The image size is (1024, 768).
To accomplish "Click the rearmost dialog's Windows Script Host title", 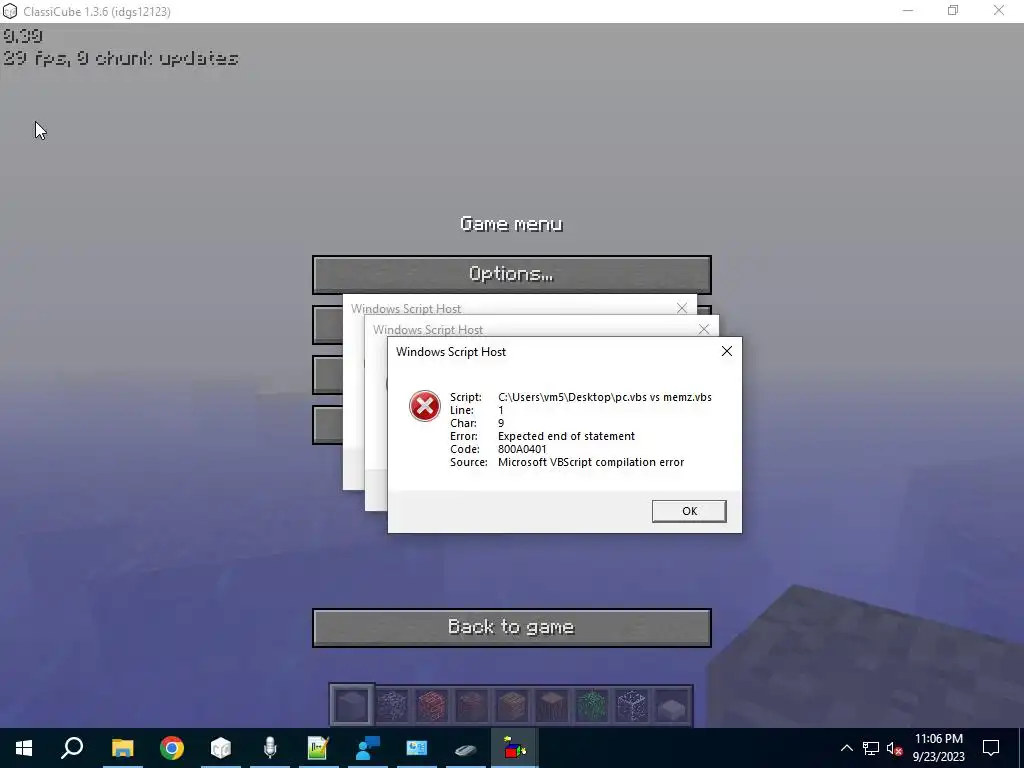I will click(406, 308).
